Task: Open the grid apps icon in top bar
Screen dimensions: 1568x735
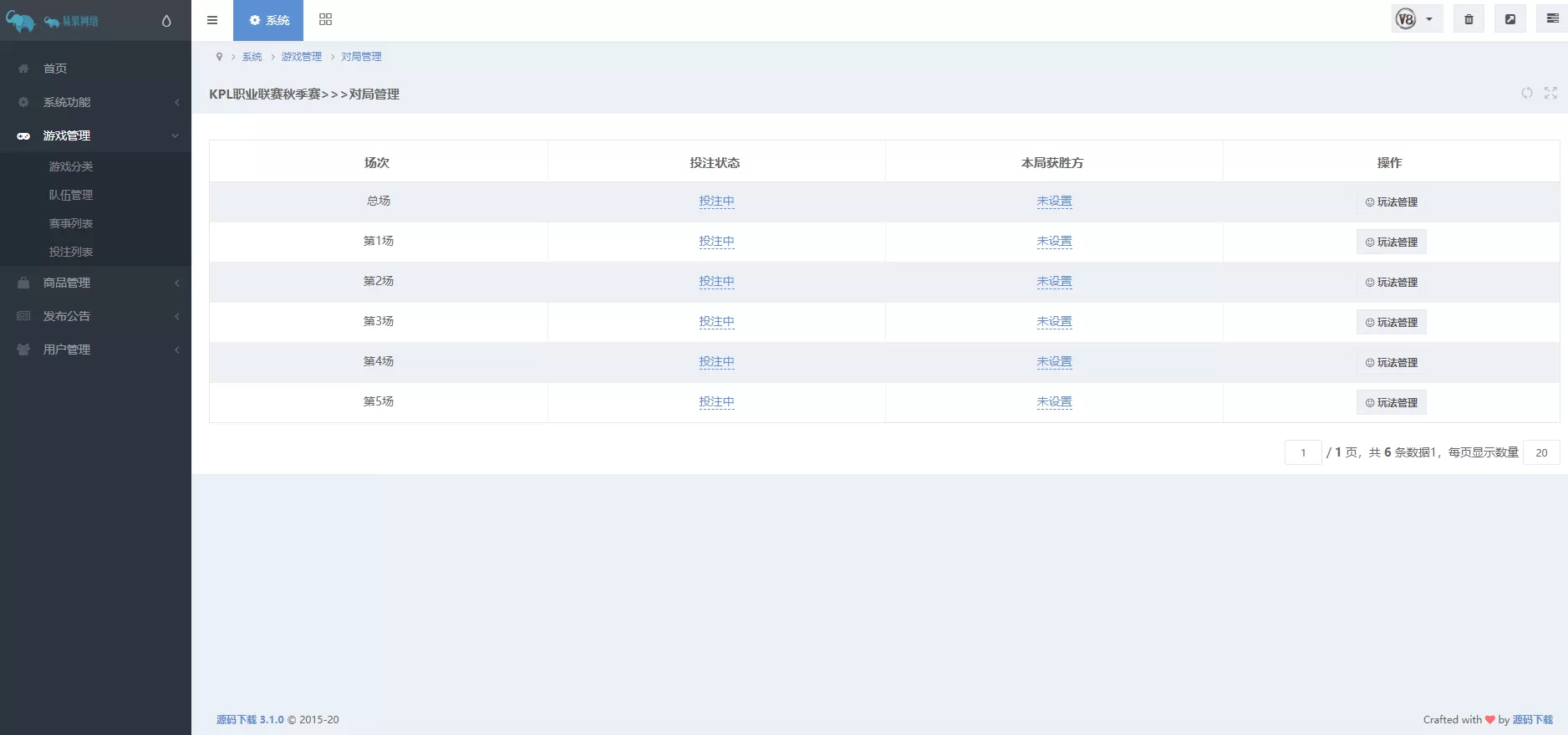Action: coord(325,20)
